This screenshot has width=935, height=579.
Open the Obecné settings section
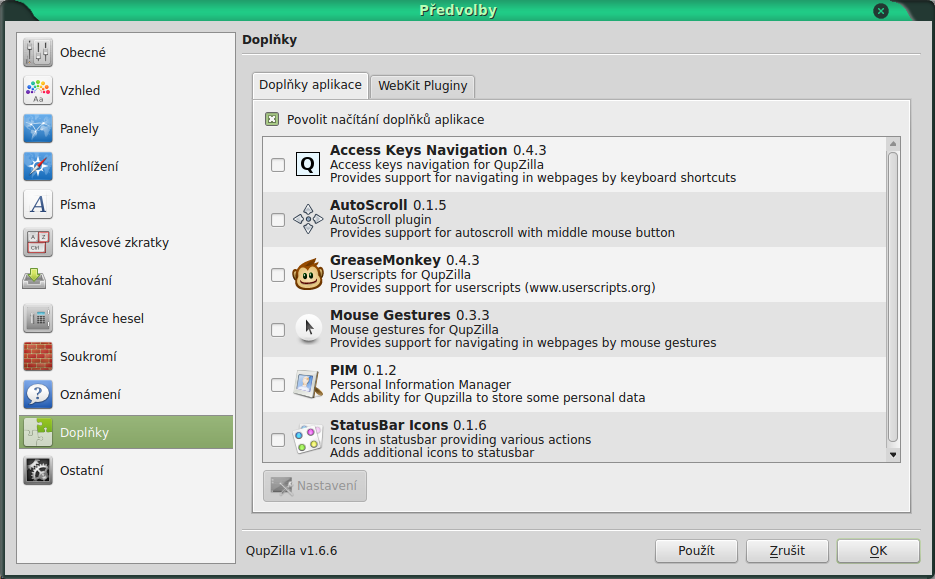pos(126,52)
